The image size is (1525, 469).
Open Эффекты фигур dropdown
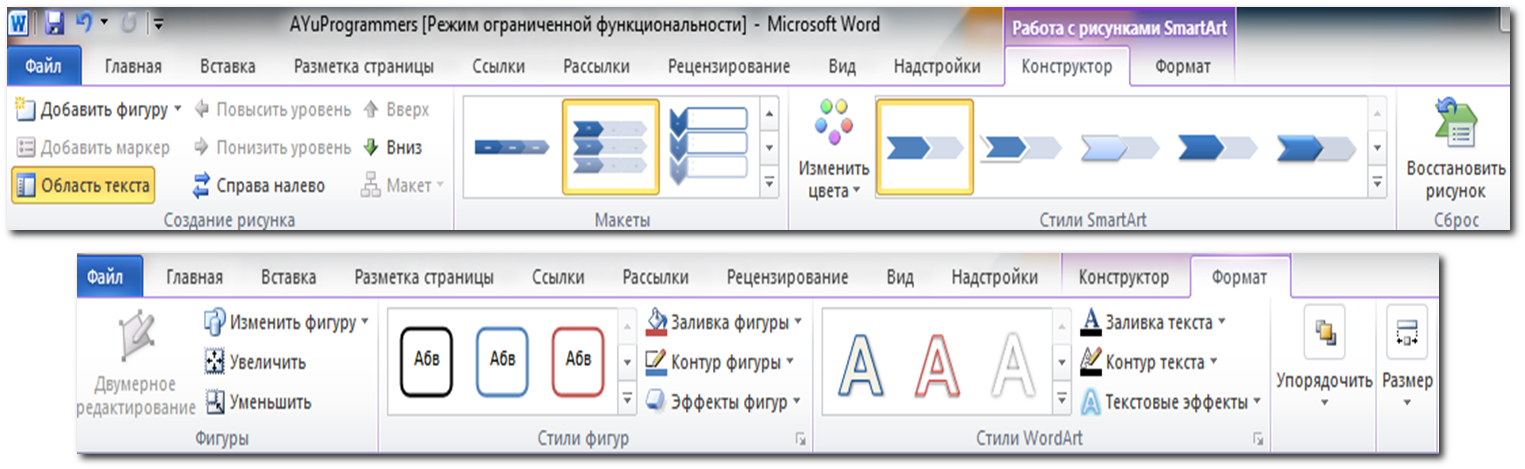point(724,402)
